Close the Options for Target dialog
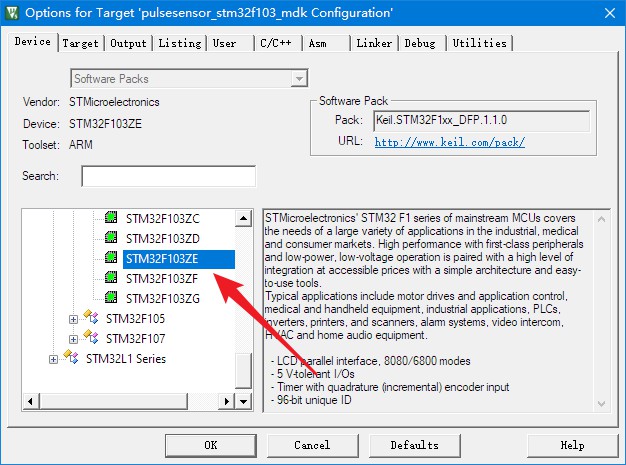This screenshot has width=626, height=465. click(x=610, y=13)
